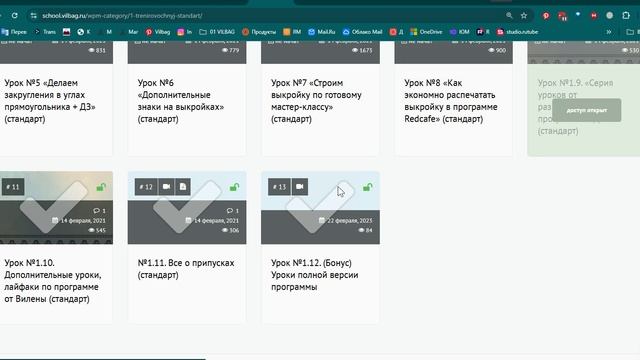Open №1.11. Все о припусках title
The height and width of the screenshot is (360, 640).
(x=186, y=269)
